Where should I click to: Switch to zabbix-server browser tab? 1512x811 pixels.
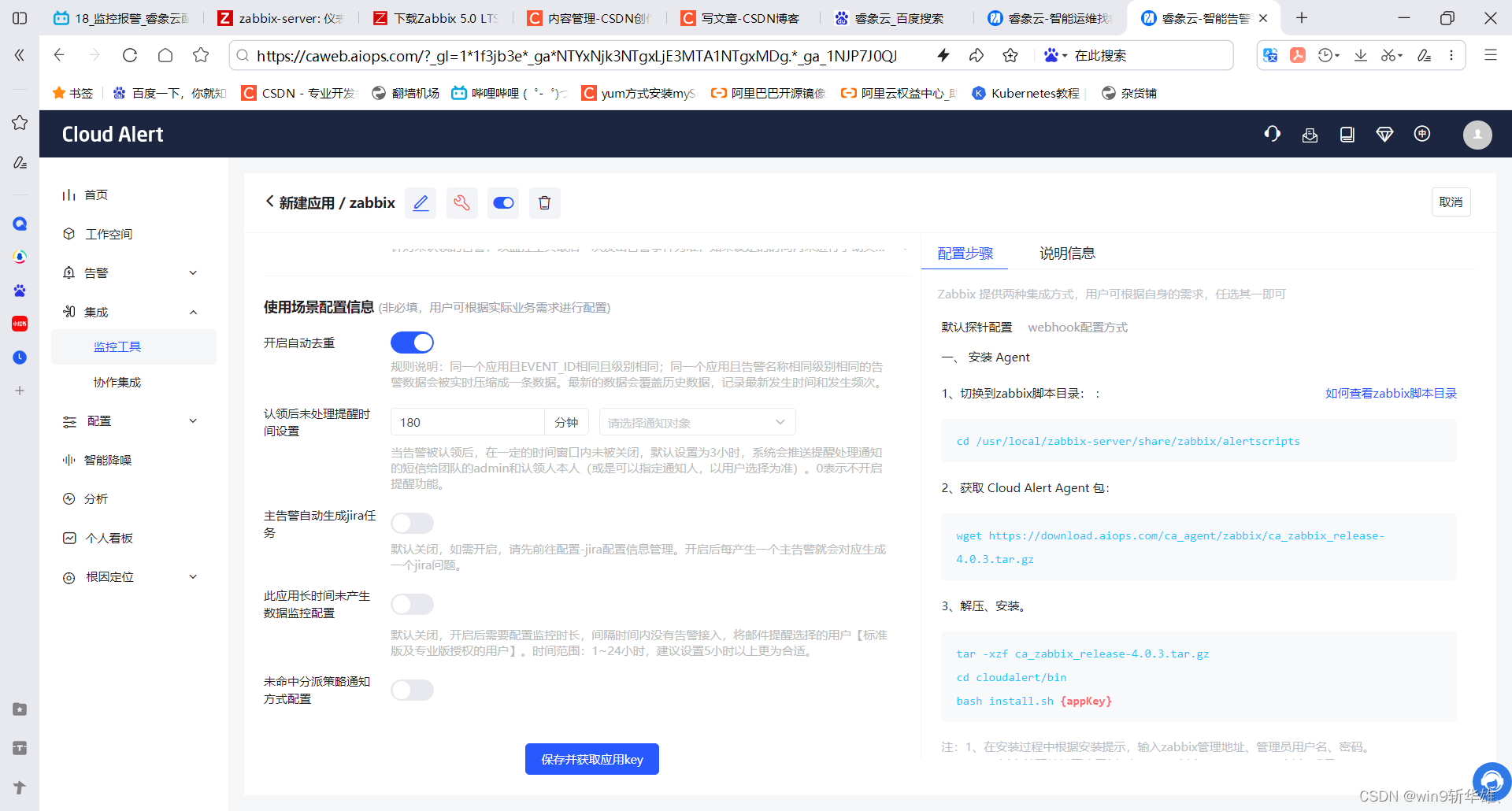tap(280, 18)
